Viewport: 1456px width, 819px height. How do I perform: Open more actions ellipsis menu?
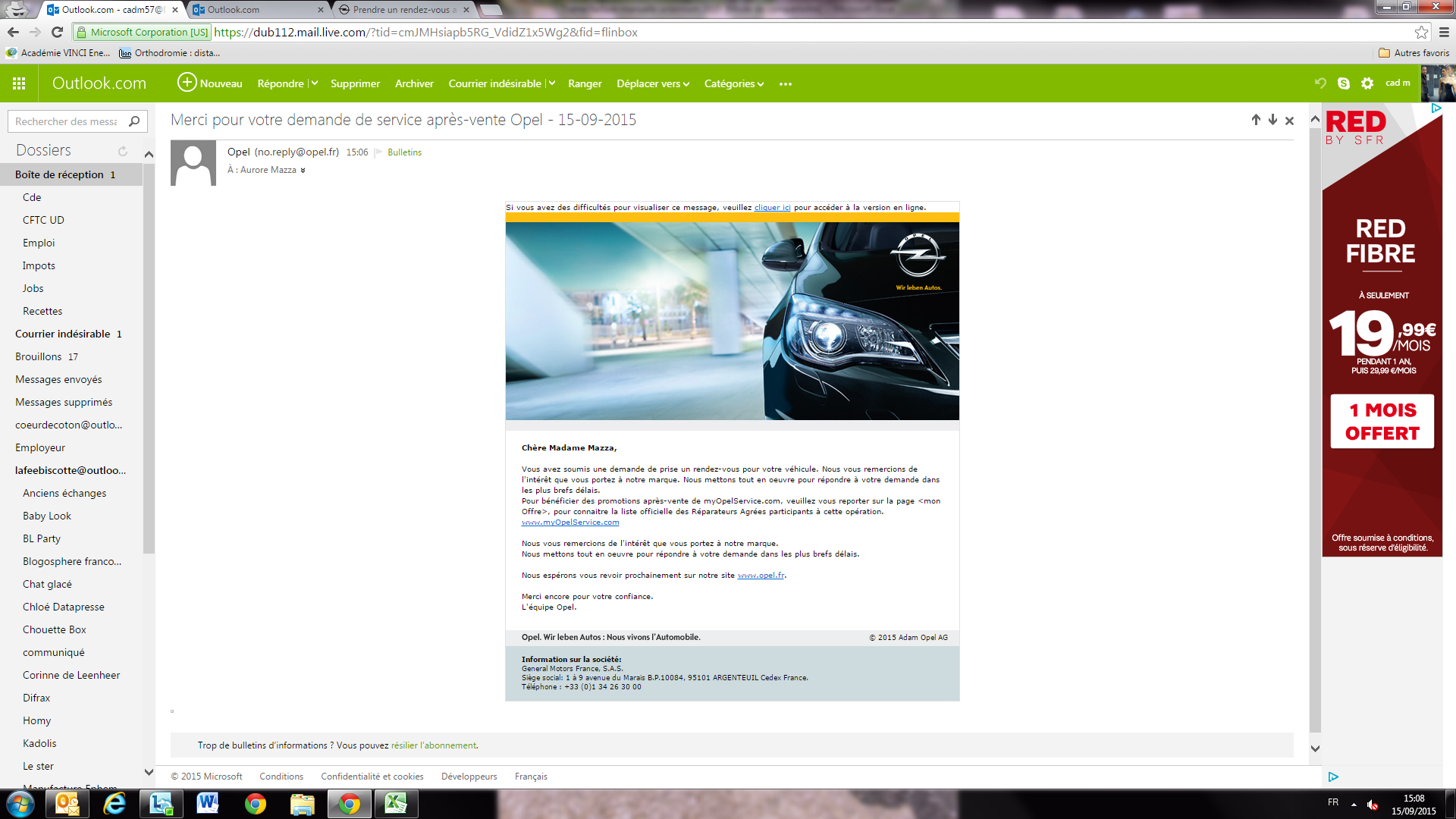[786, 84]
